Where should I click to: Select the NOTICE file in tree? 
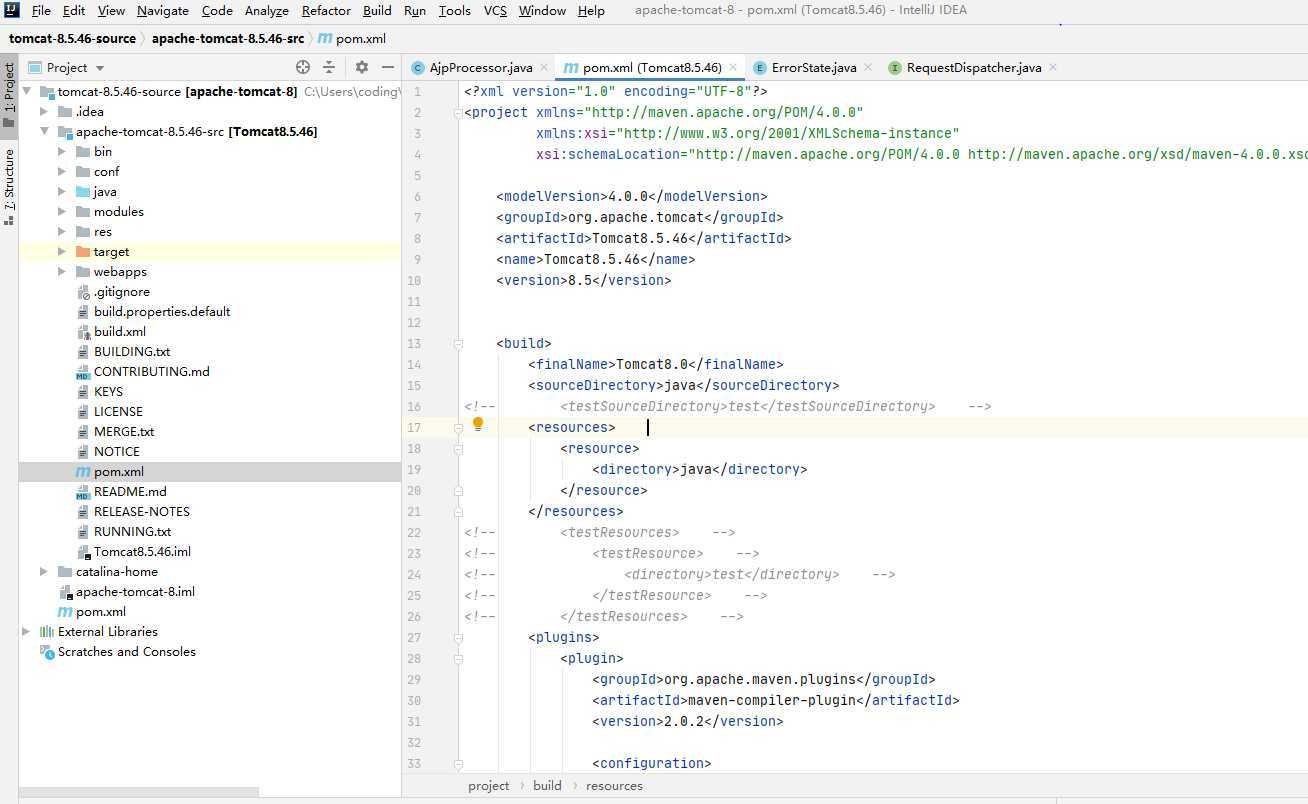click(x=117, y=451)
